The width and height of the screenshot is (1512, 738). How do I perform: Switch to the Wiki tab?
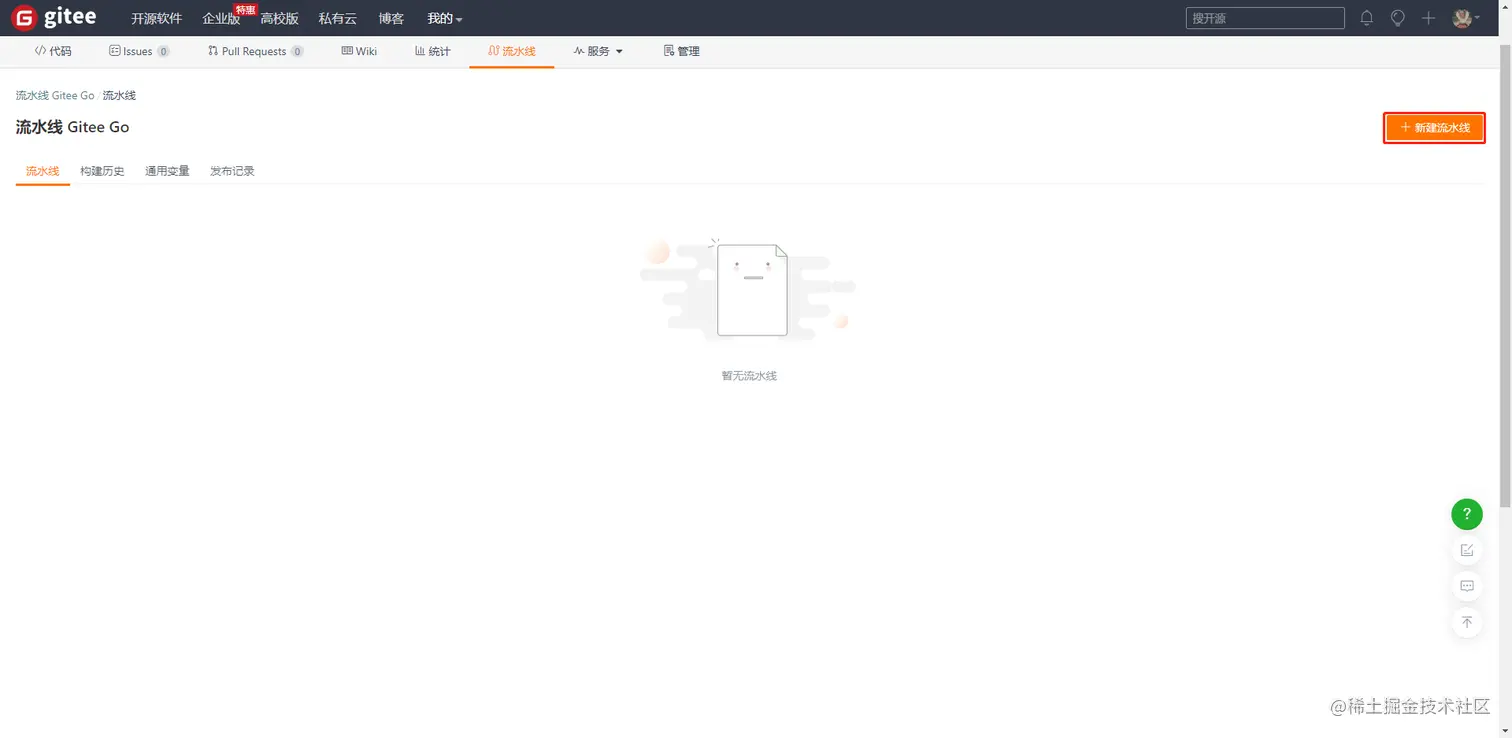point(359,51)
